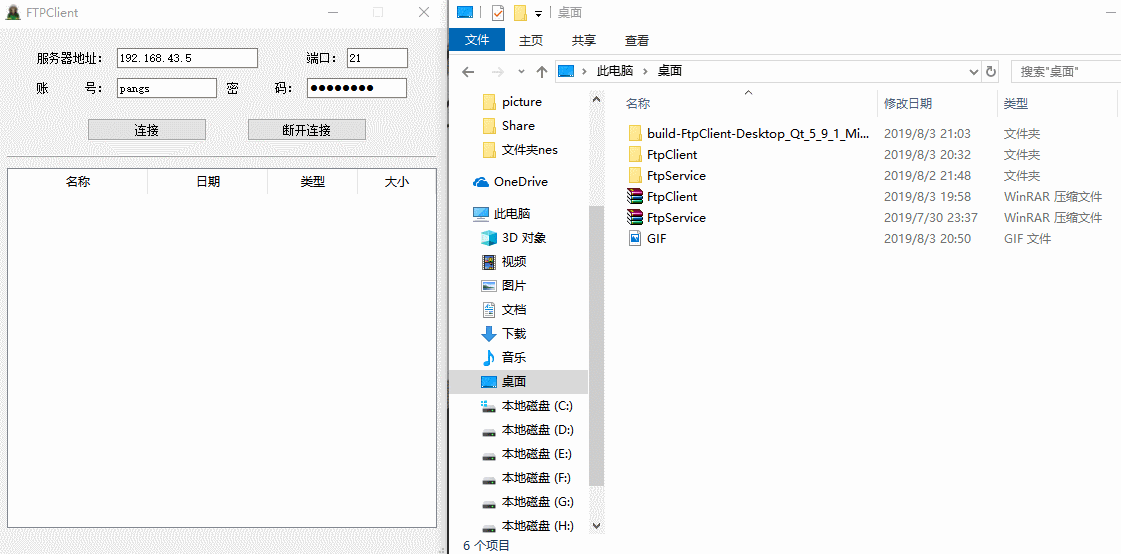This screenshot has height=554, width=1121.
Task: Sort Explorer files by 类型 column
Action: [1057, 104]
